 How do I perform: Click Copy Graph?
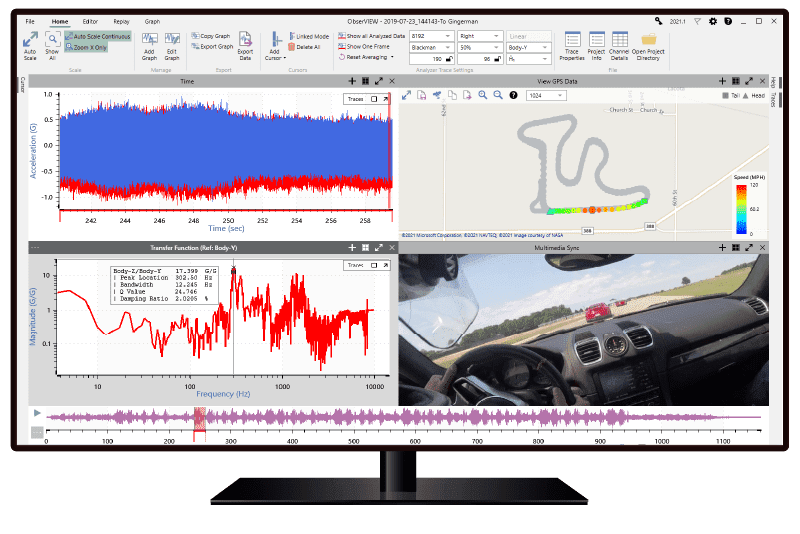(211, 36)
